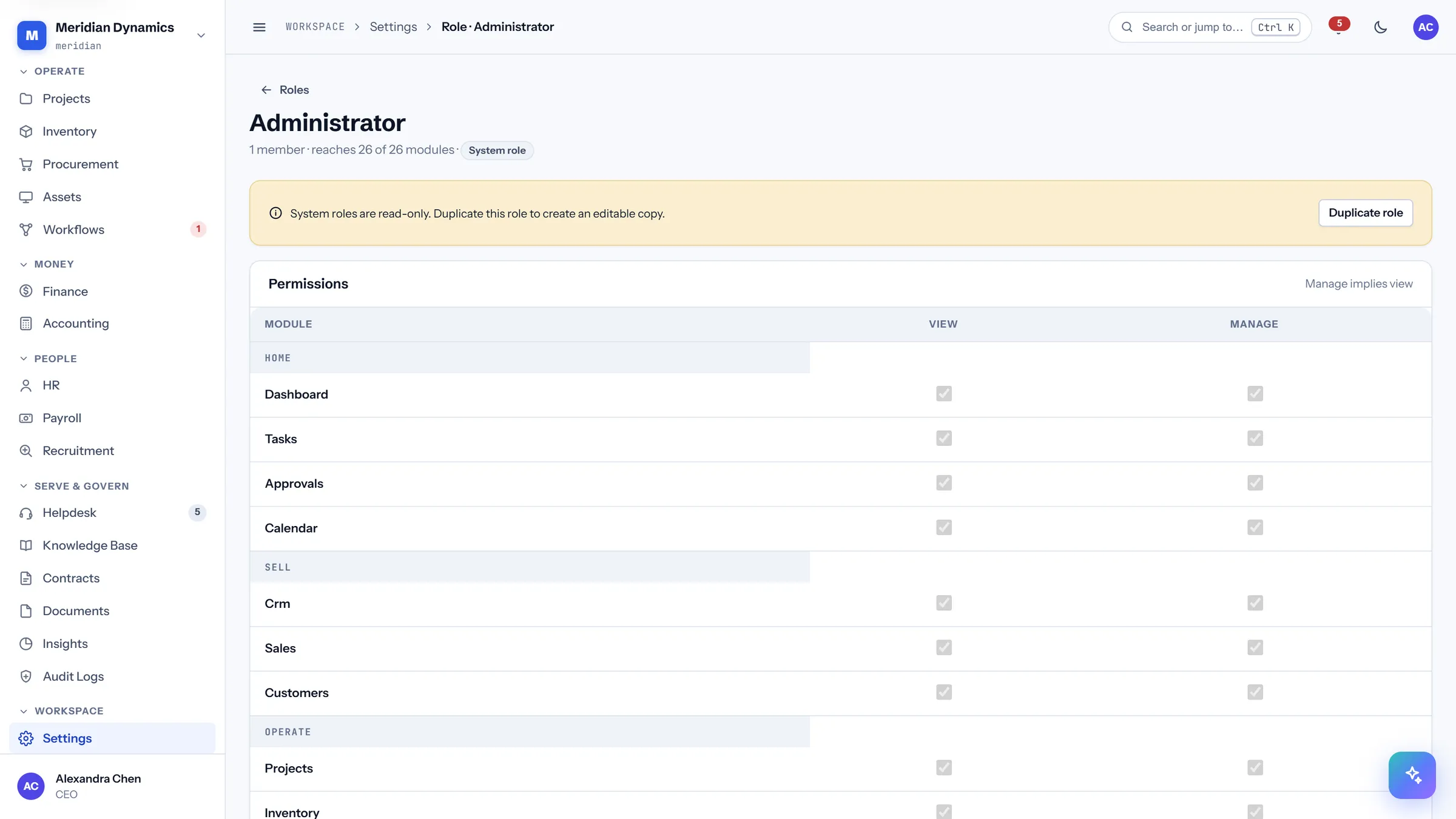1456x819 pixels.
Task: Click the Contracts file icon
Action: tap(26, 578)
